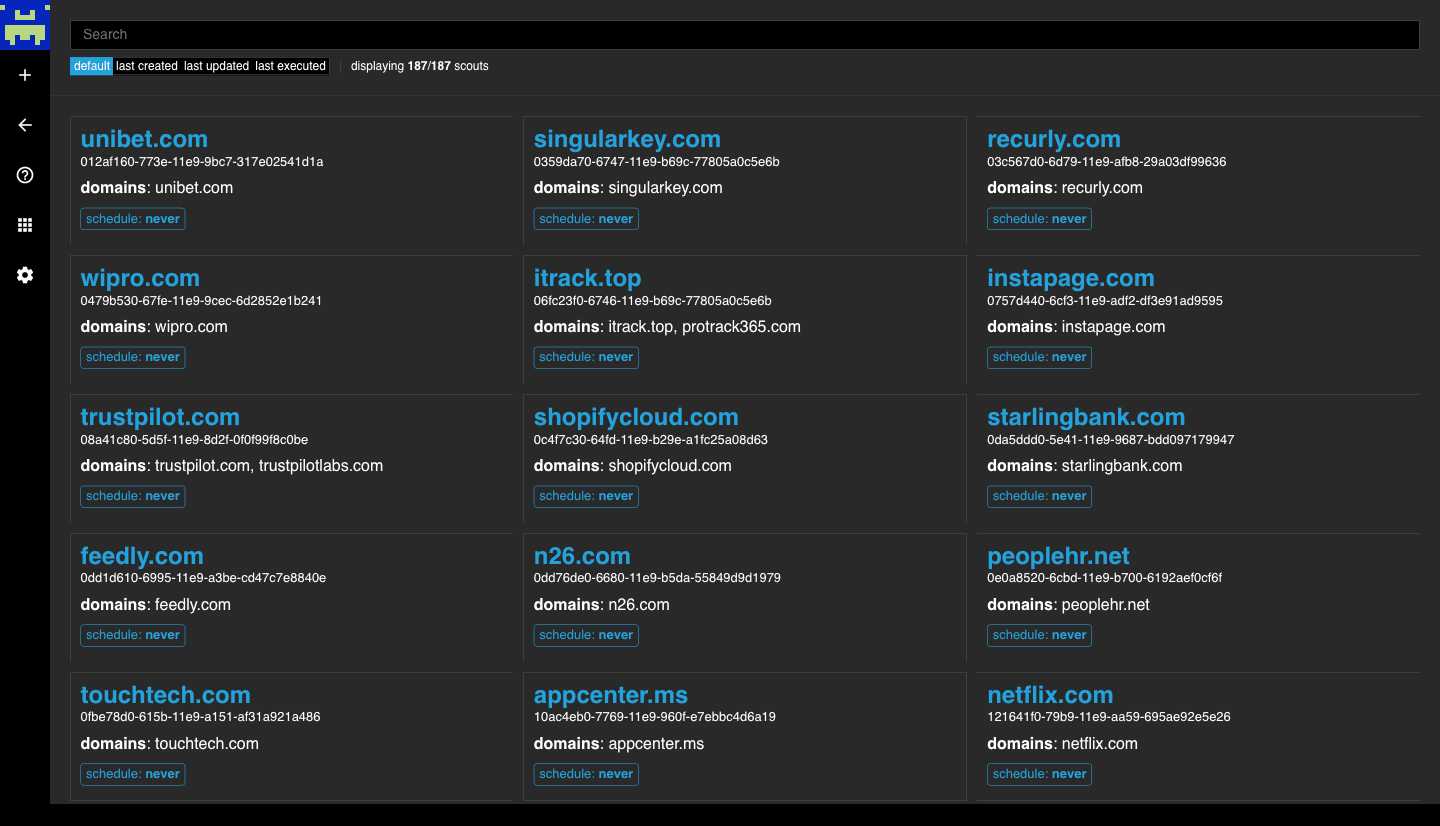Open the feedly.com scout

click(x=142, y=556)
